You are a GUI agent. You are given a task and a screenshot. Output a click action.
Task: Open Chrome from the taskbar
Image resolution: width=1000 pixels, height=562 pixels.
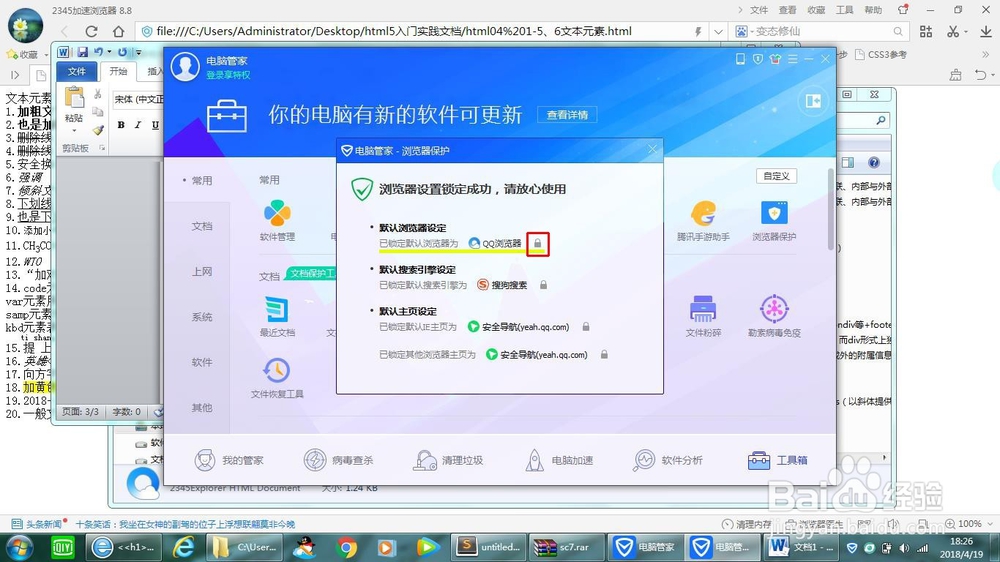348,547
